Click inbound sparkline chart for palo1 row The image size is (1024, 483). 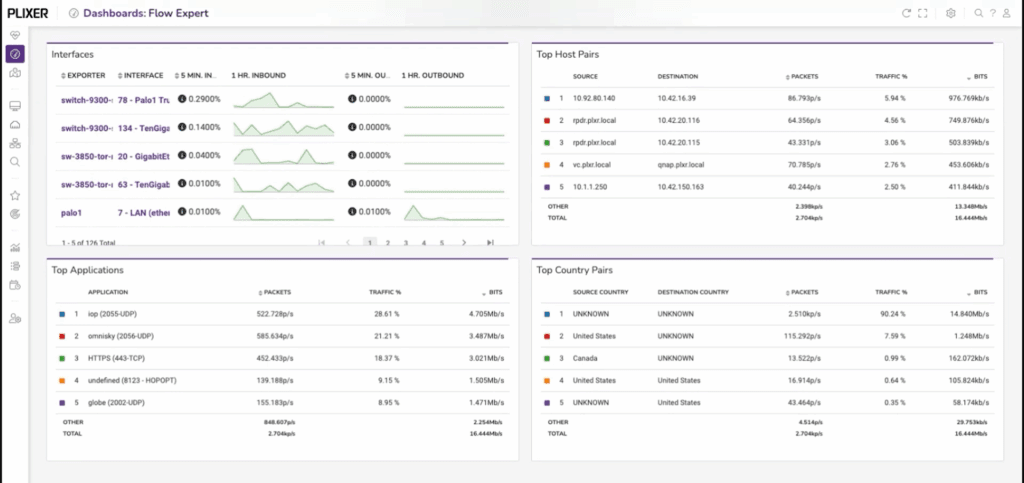click(280, 212)
